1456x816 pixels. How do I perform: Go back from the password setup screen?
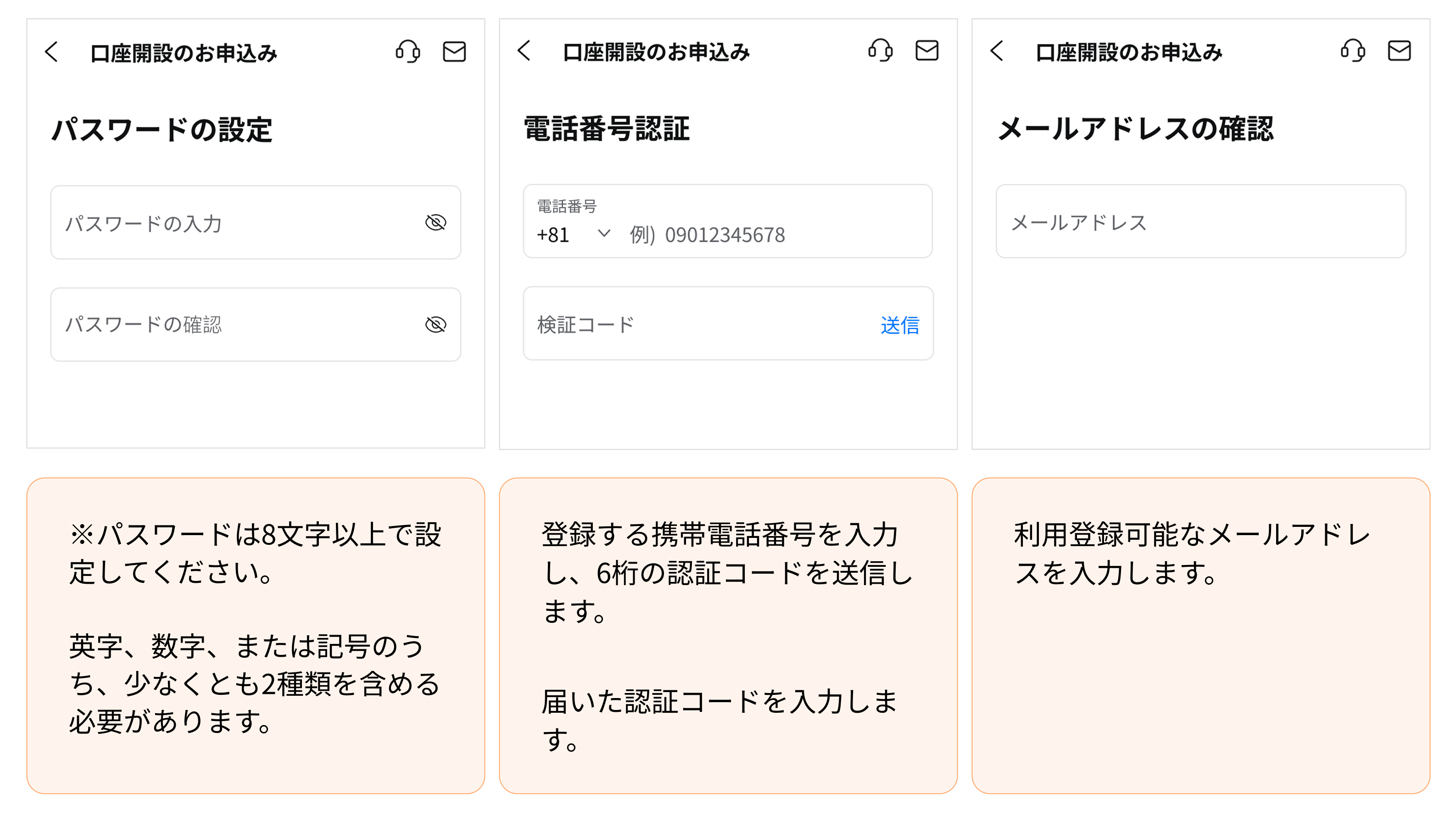tap(51, 52)
